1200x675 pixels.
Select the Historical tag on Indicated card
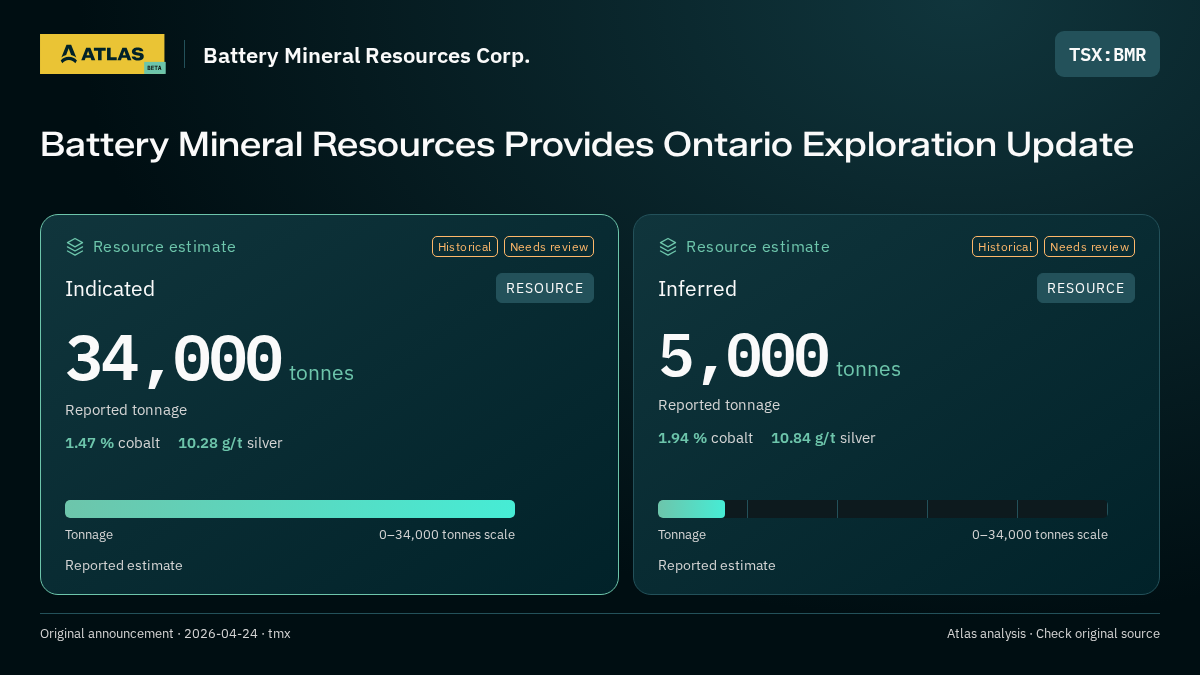coord(465,247)
